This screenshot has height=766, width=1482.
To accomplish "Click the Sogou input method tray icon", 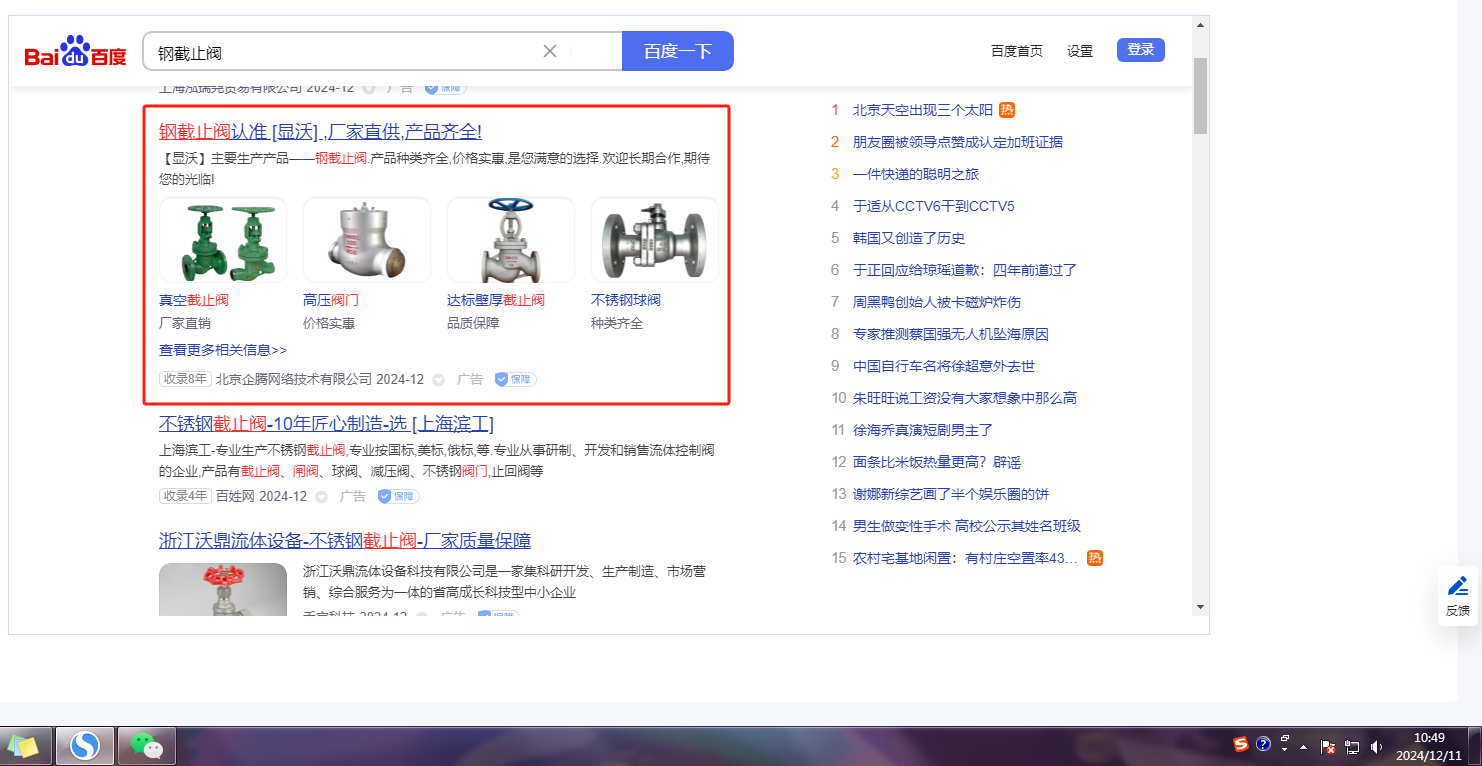I will [1241, 744].
